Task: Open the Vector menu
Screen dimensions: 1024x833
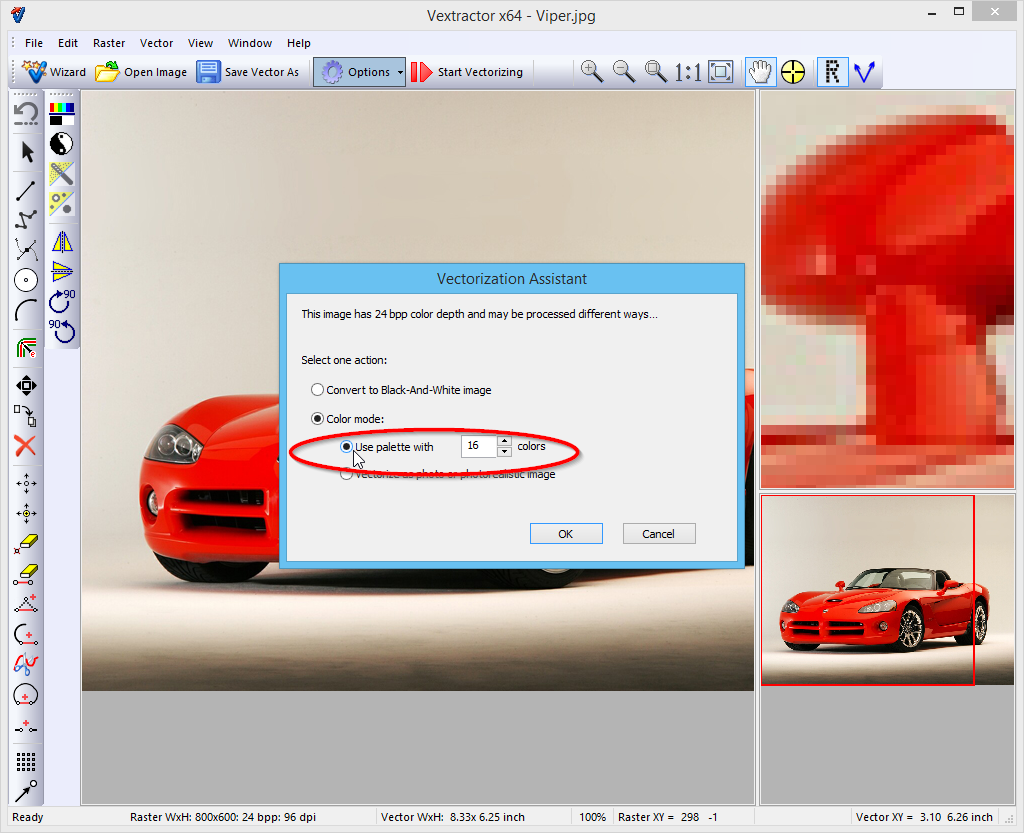Action: click(x=156, y=43)
